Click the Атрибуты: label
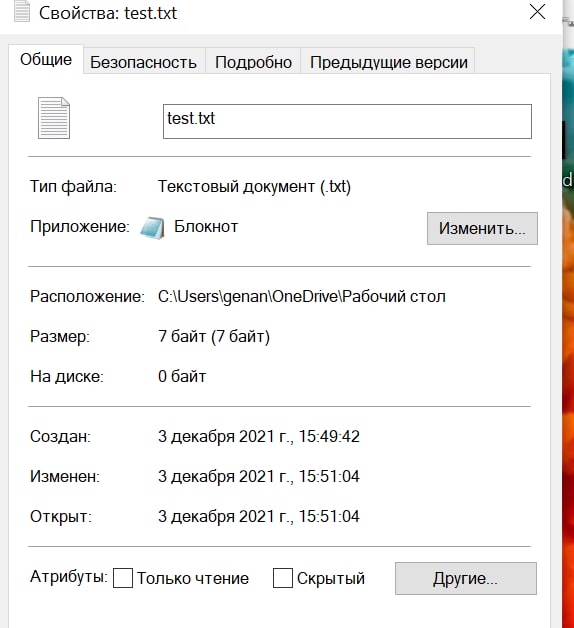Viewport: 574px width, 628px height. pyautogui.click(x=69, y=577)
